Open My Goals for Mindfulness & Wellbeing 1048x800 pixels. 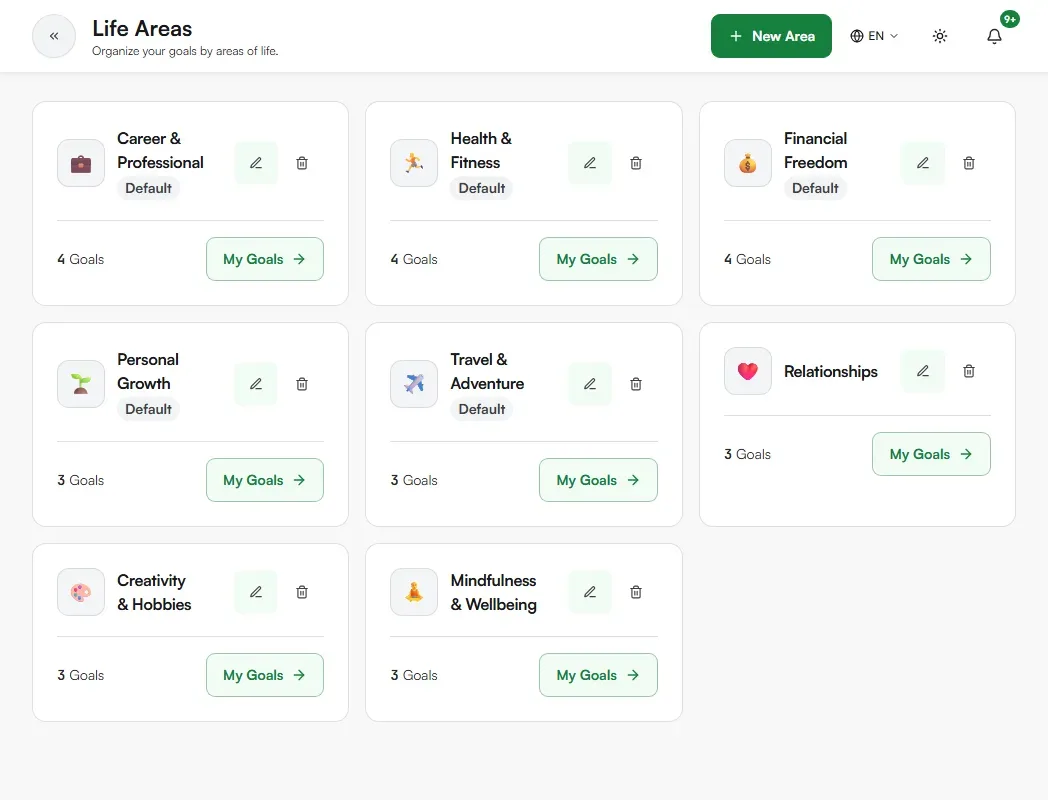[x=598, y=675]
